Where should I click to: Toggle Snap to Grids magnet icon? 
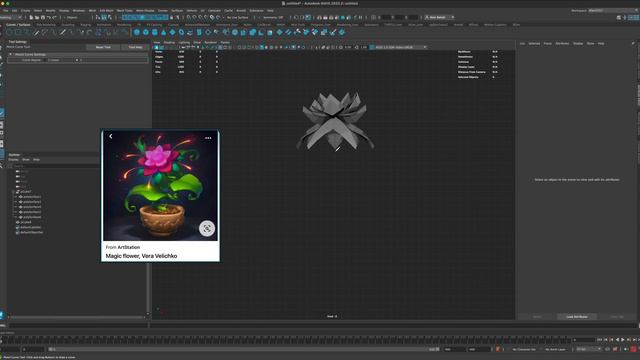(189, 18)
